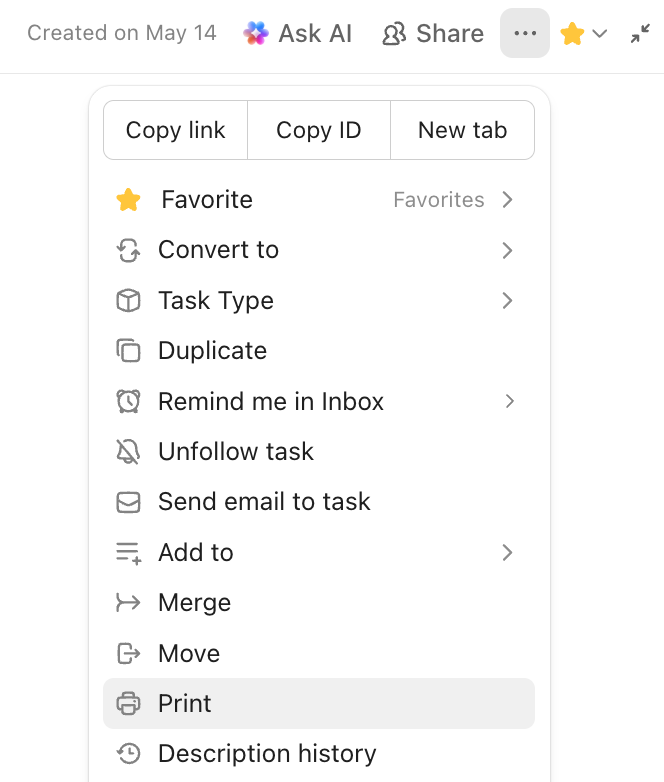The height and width of the screenshot is (782, 664).
Task: Click the Share button
Action: tap(433, 34)
